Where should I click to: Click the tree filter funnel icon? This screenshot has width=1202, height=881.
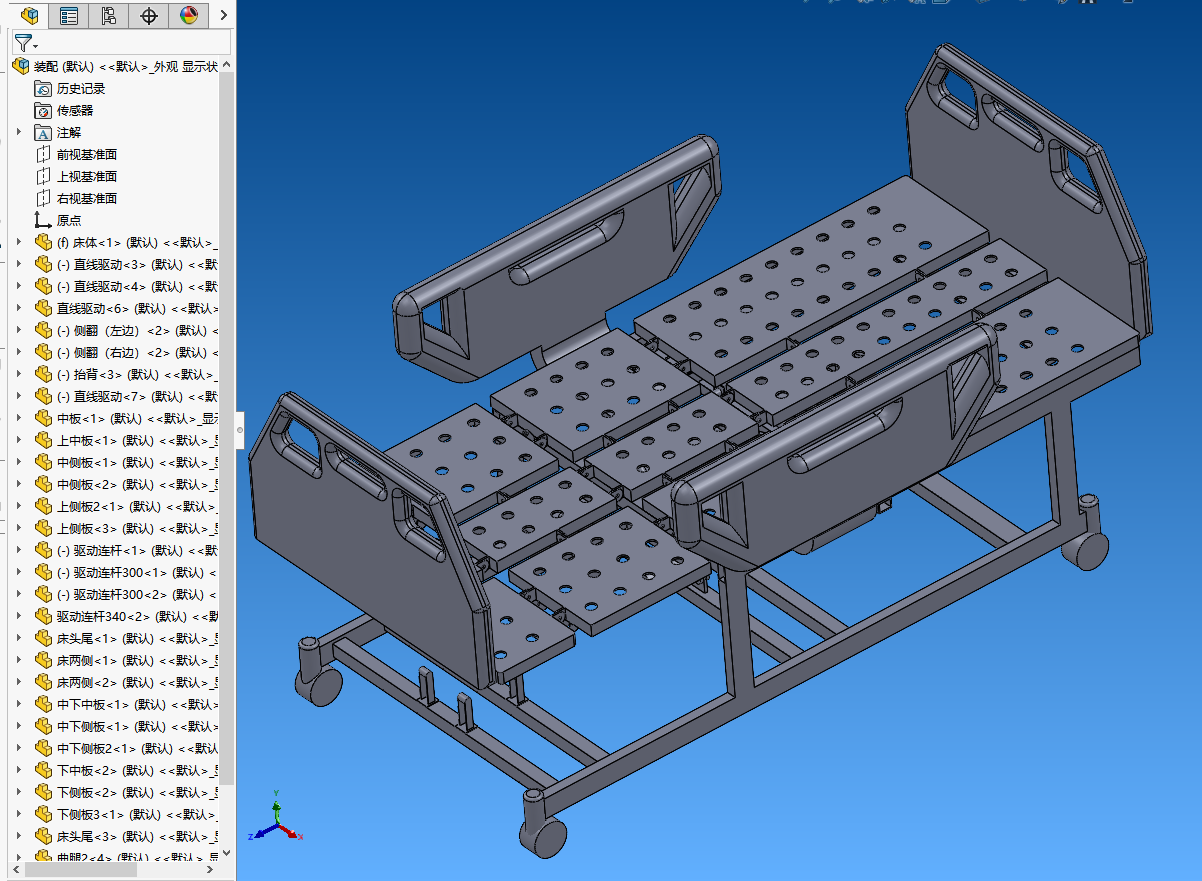23,42
